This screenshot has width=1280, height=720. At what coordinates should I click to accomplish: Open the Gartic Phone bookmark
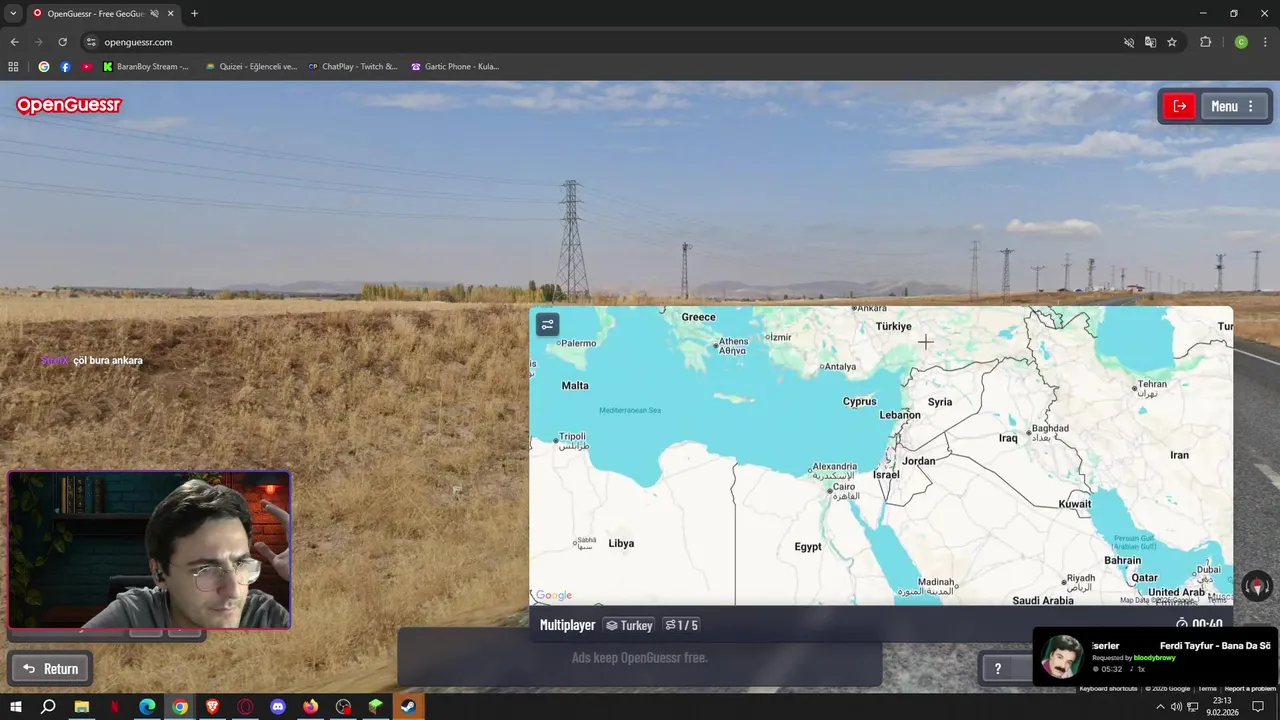[455, 67]
